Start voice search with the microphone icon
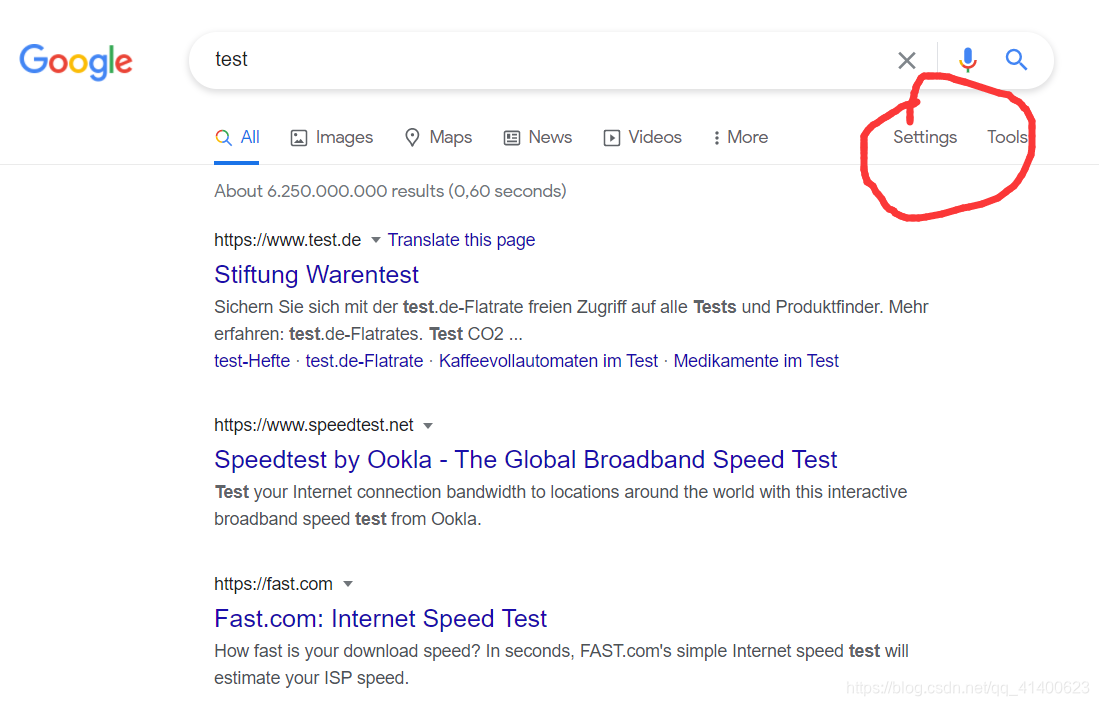Screen dimensions: 1099x706 pyautogui.click(x=967, y=60)
